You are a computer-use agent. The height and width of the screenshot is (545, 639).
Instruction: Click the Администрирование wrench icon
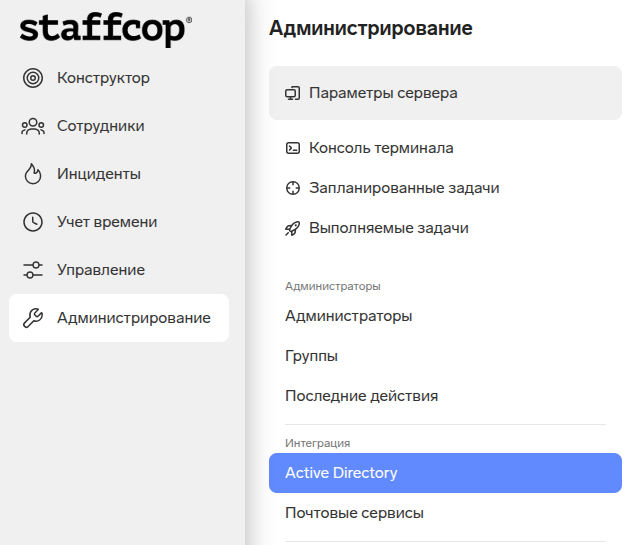coord(33,318)
